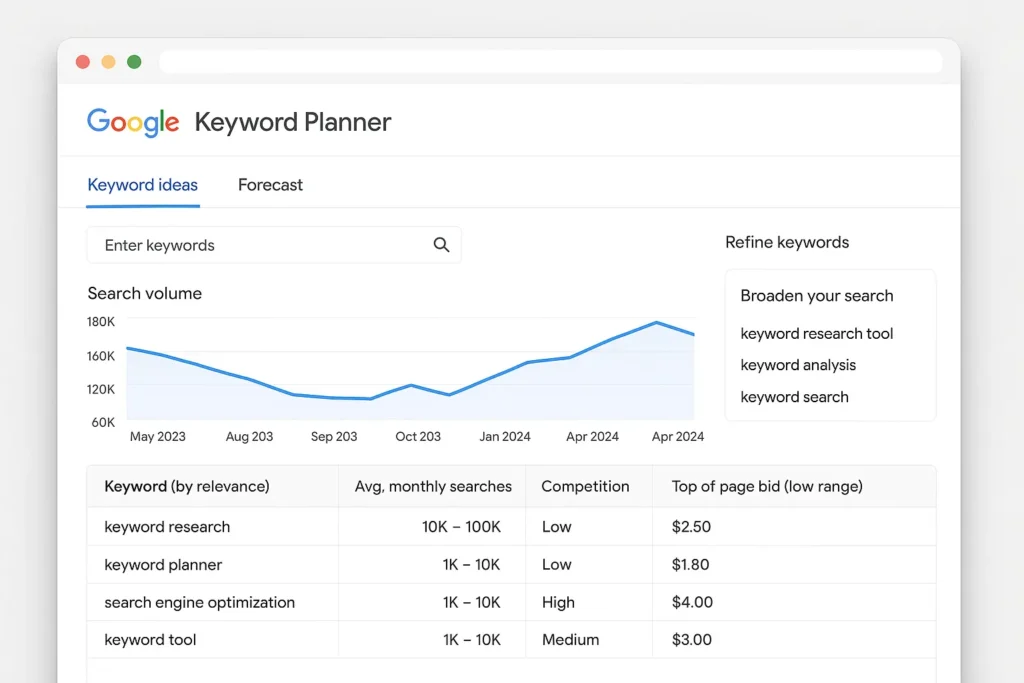Click the Google logo
Screen dimensions: 1024x683
click(x=133, y=121)
